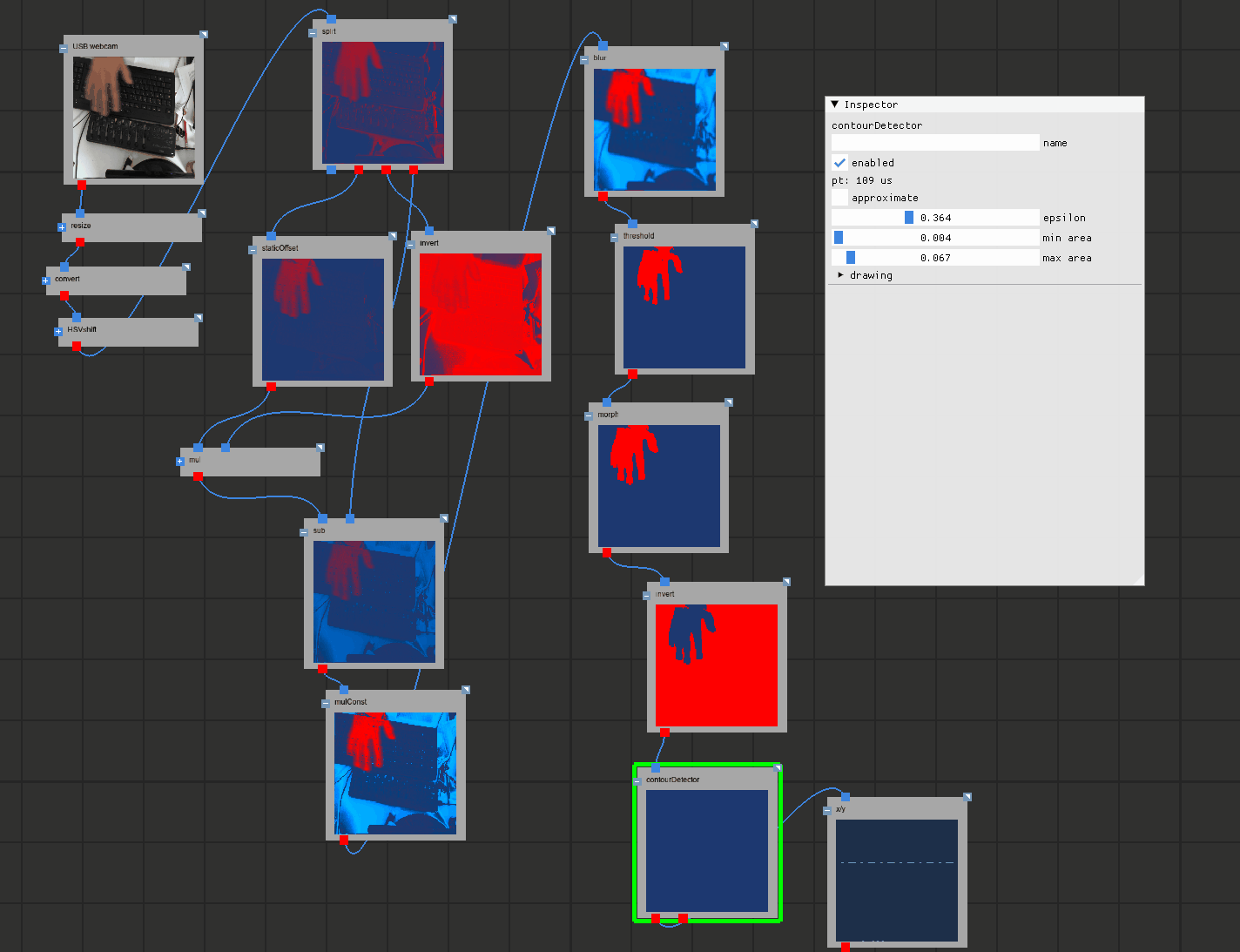Click the USB webcam node's red output port
This screenshot has height=952, width=1240.
[x=82, y=185]
